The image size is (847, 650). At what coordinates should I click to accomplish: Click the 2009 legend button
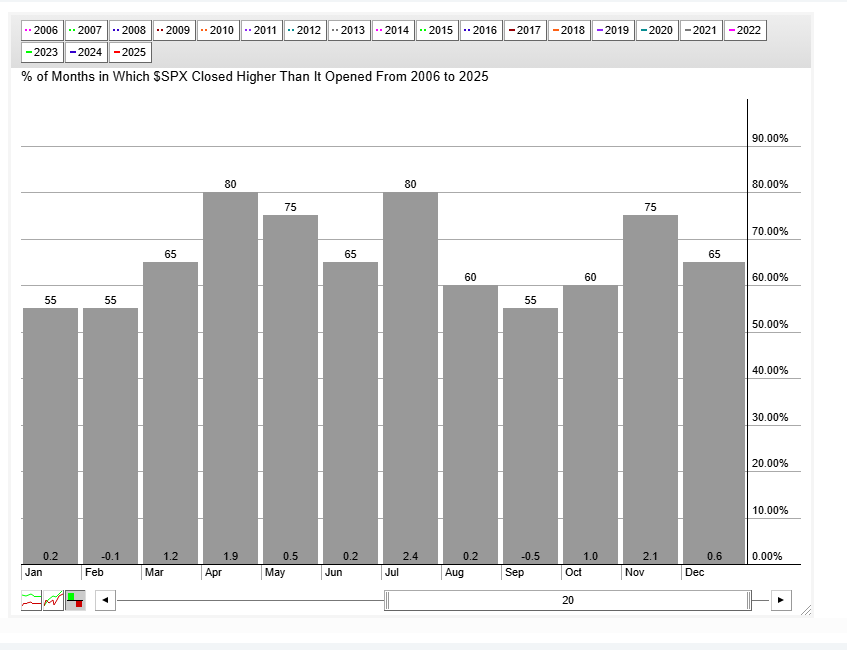[173, 30]
